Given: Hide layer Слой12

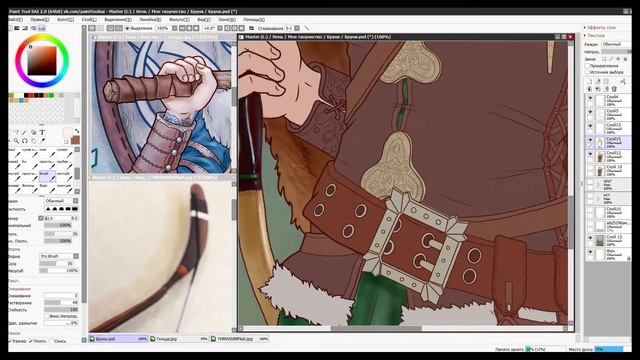Looking at the screenshot, I should pos(590,154).
